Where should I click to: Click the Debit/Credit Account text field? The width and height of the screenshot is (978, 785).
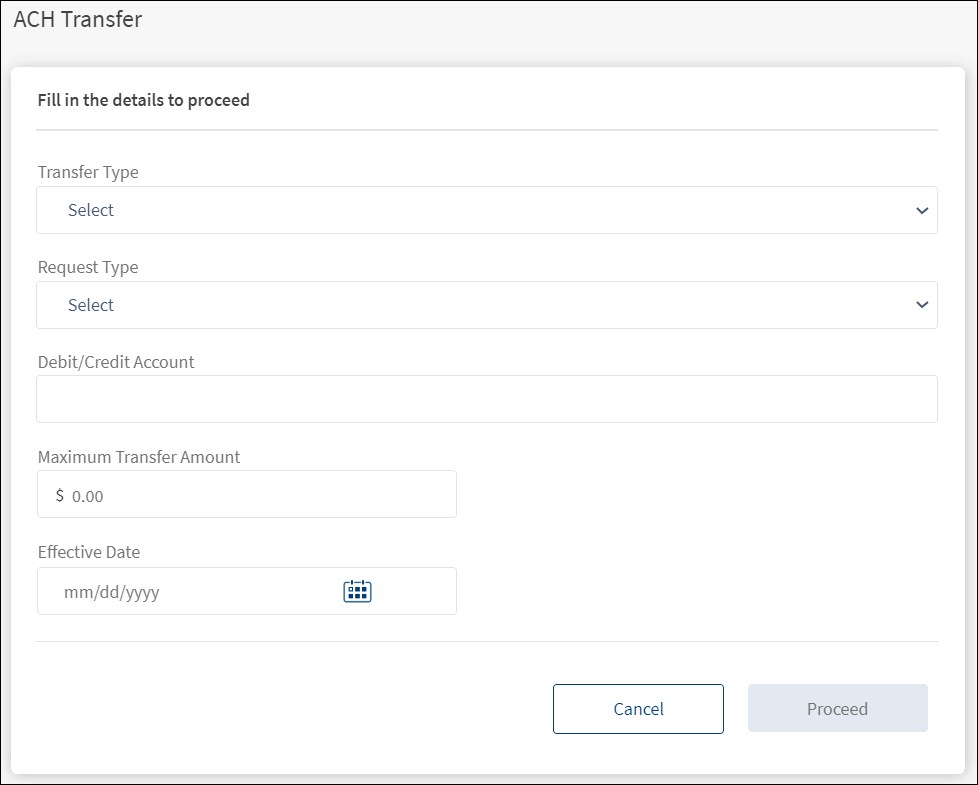[x=486, y=399]
